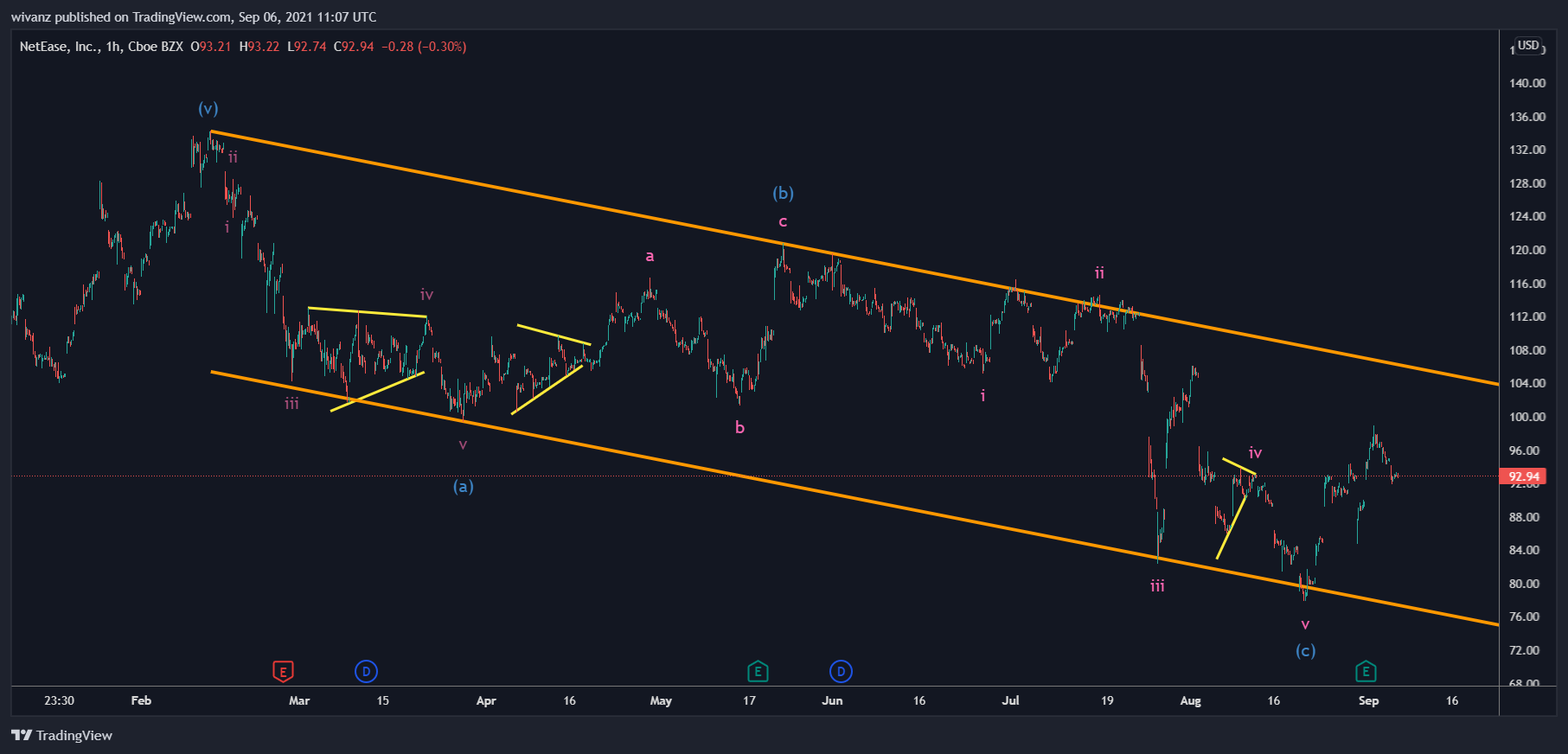This screenshot has height=754, width=1568.
Task: Click the published-by wivanz header text
Action: point(194,17)
